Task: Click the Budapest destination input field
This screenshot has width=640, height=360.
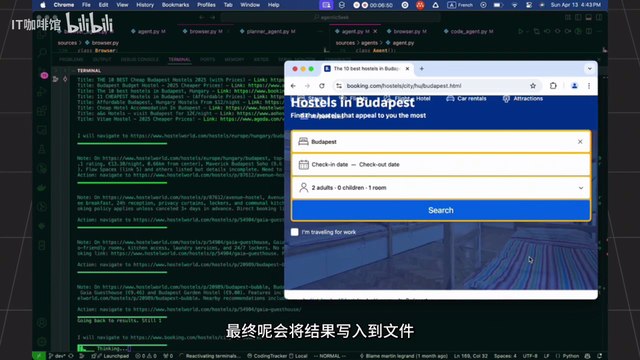Action: coord(440,142)
